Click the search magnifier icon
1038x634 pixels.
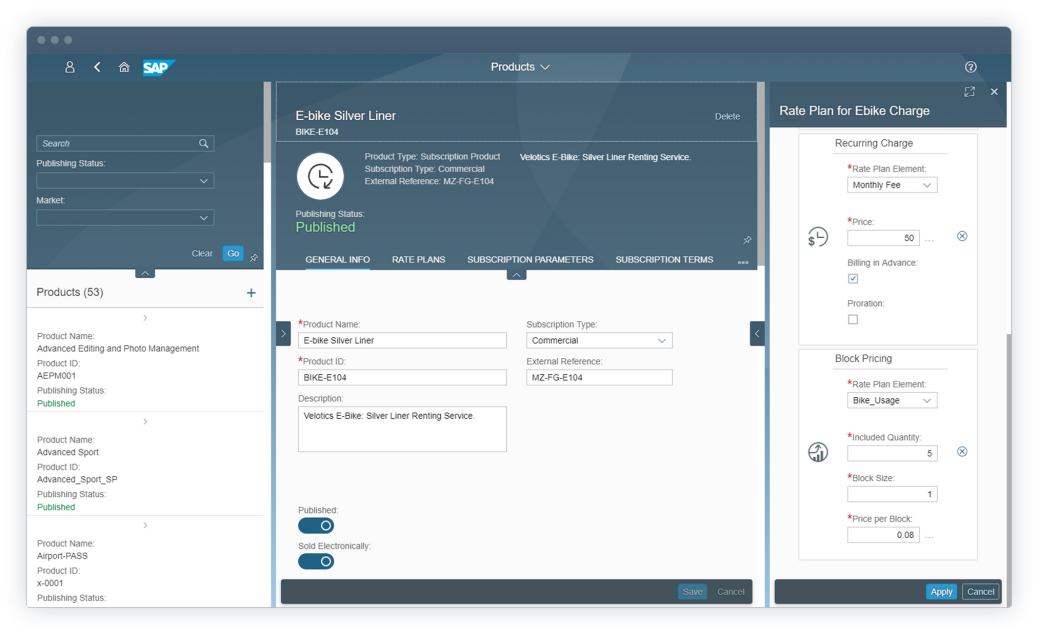(x=204, y=144)
